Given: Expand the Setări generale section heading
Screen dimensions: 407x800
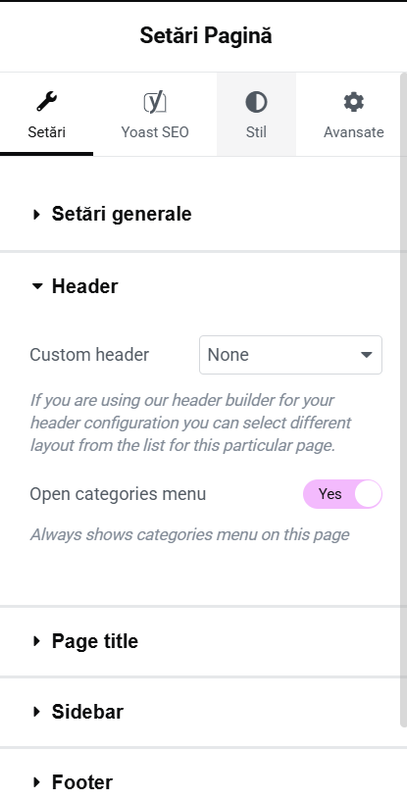Looking at the screenshot, I should (121, 214).
